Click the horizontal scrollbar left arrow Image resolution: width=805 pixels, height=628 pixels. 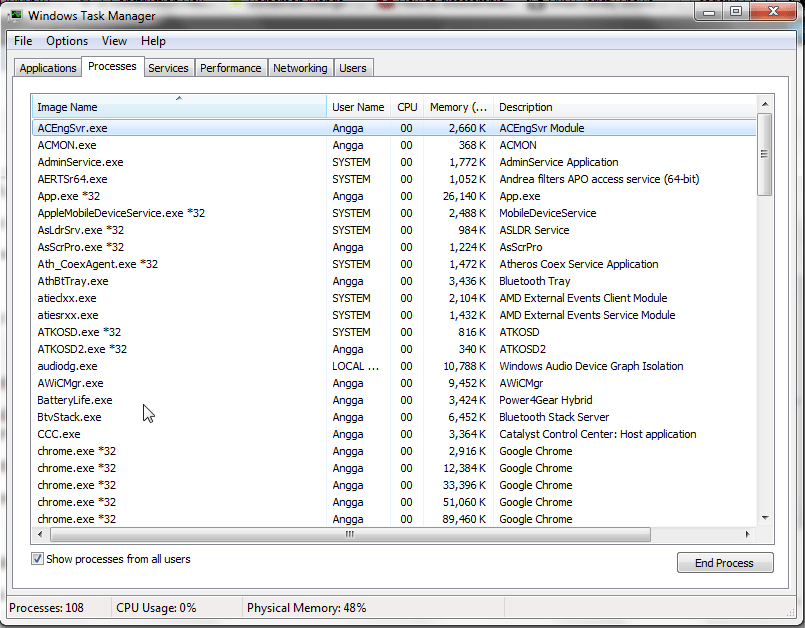click(x=41, y=535)
